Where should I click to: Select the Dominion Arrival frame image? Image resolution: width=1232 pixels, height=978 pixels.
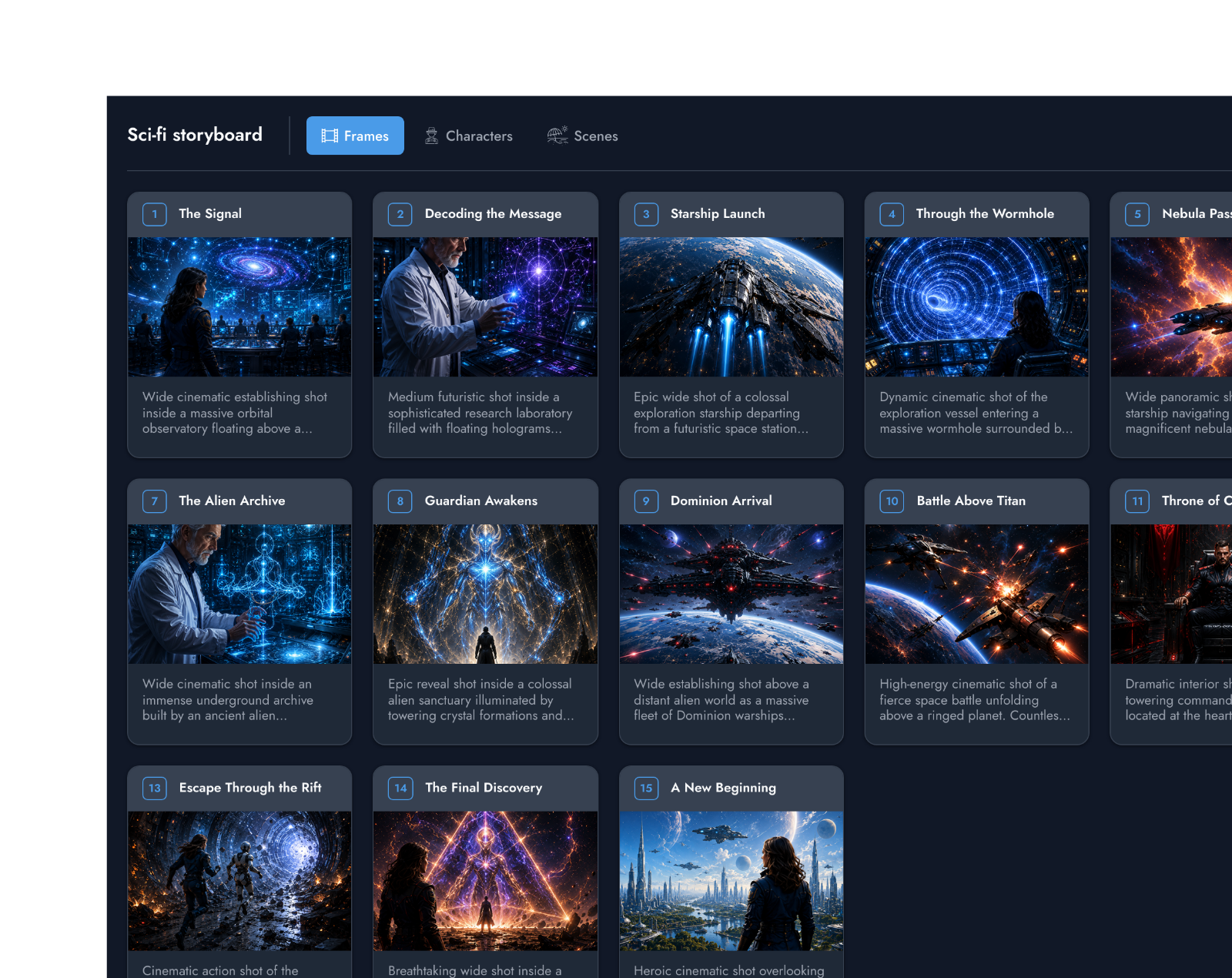(x=731, y=594)
